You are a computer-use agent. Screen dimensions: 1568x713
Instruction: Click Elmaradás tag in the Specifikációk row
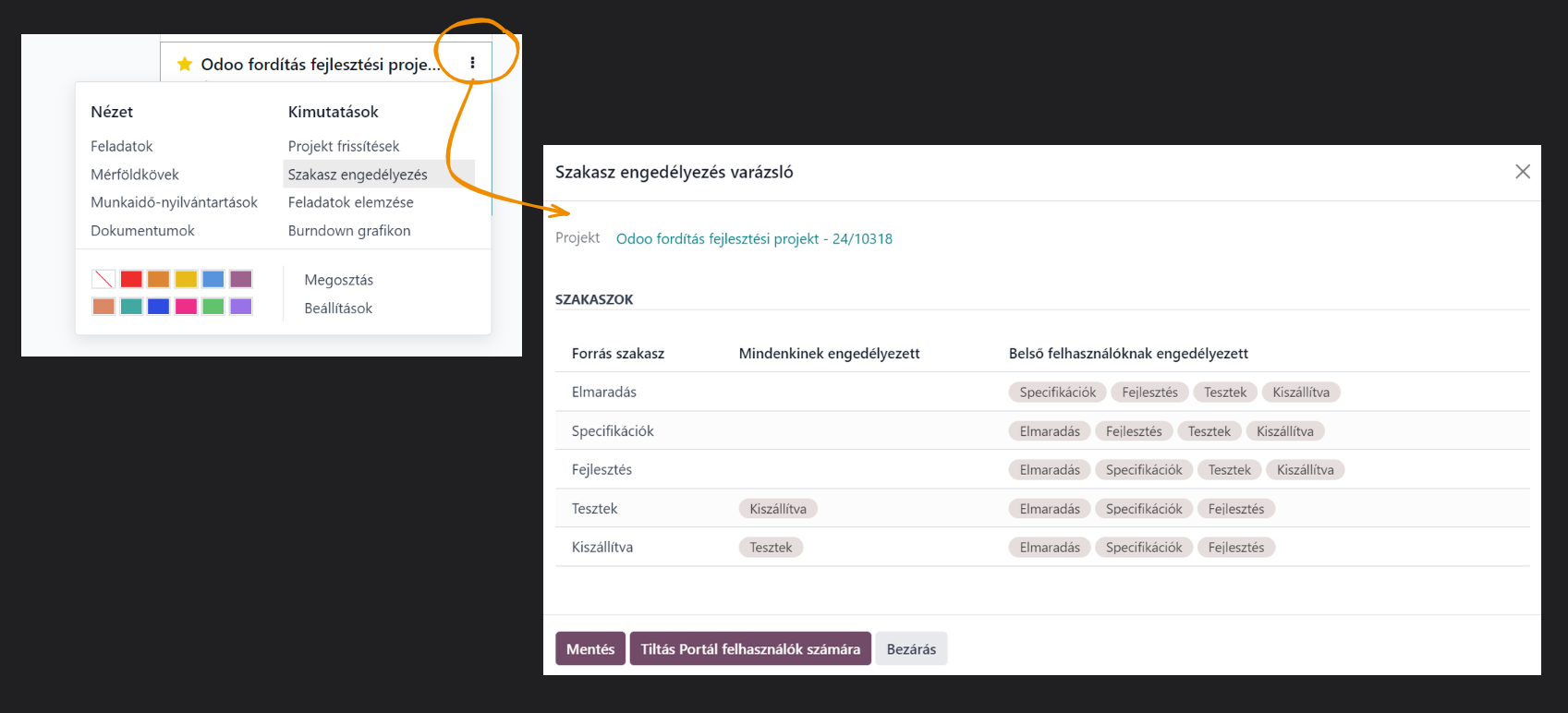click(1050, 431)
